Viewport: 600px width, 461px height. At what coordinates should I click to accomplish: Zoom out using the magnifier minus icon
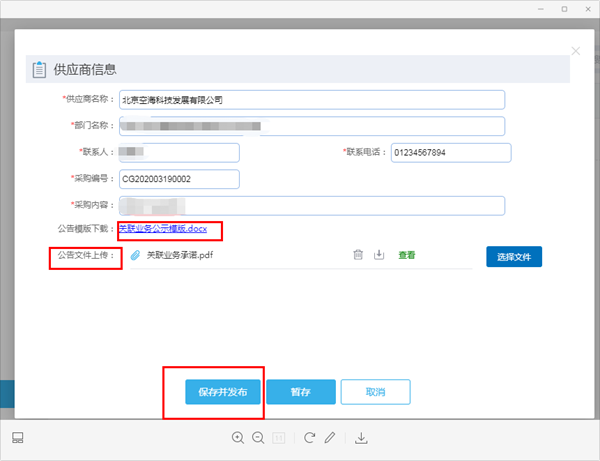tap(258, 438)
